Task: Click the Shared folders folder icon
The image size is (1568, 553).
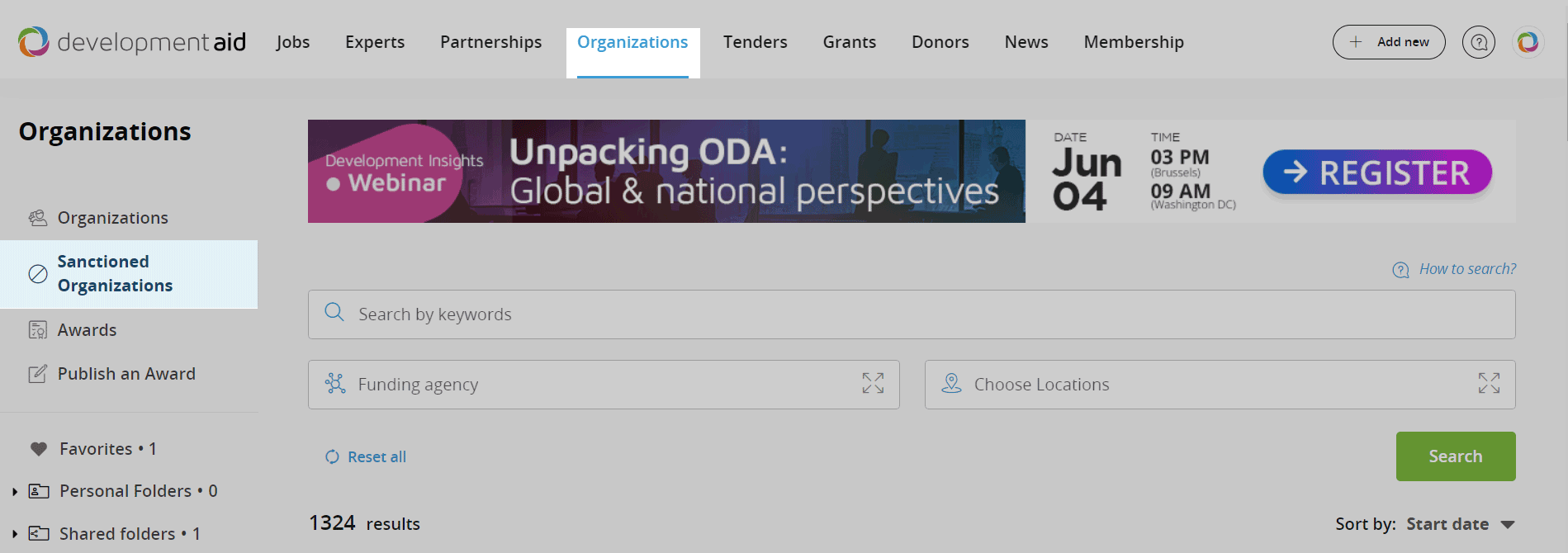Action: click(39, 533)
